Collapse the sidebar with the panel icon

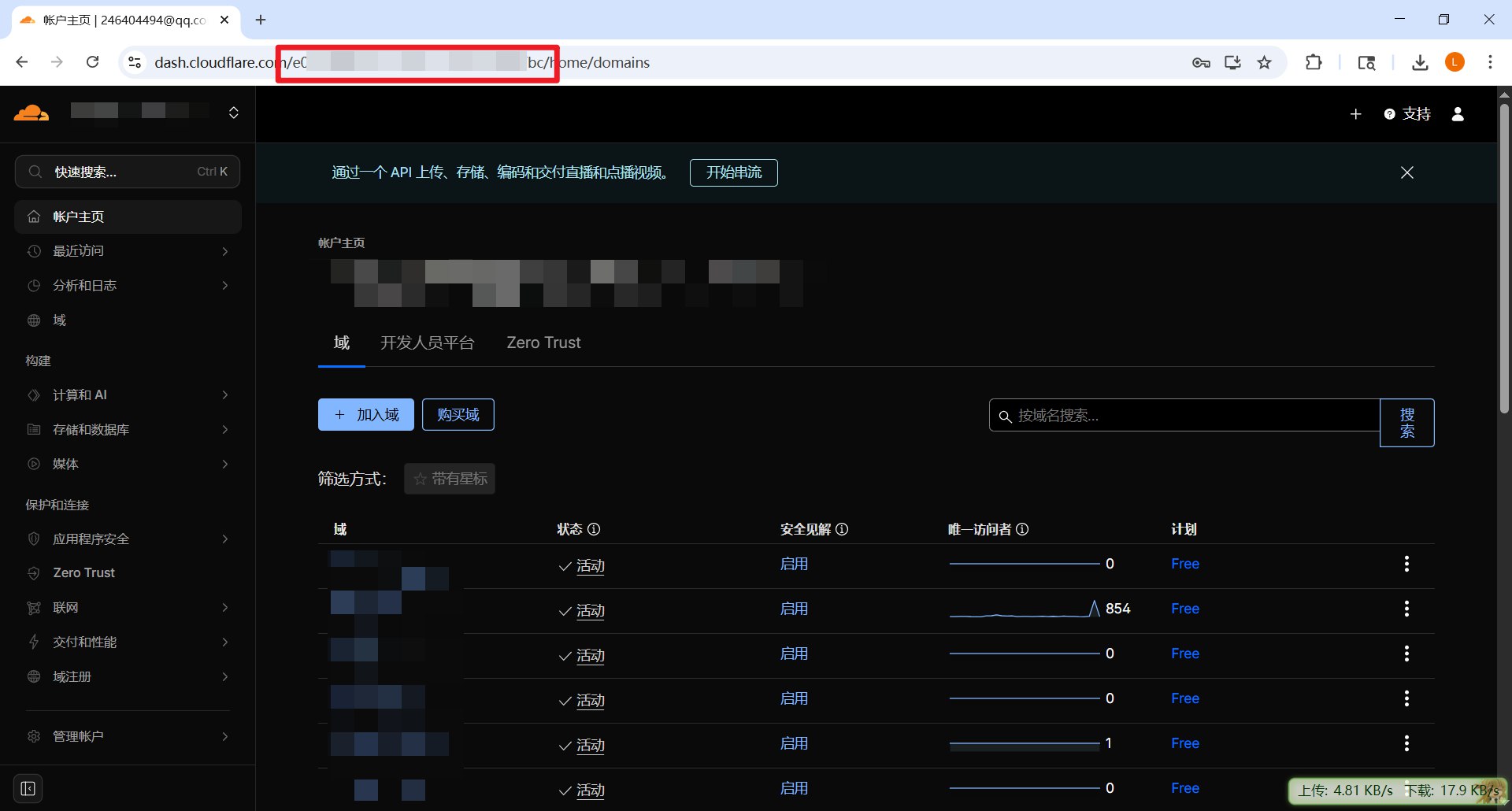[x=28, y=789]
